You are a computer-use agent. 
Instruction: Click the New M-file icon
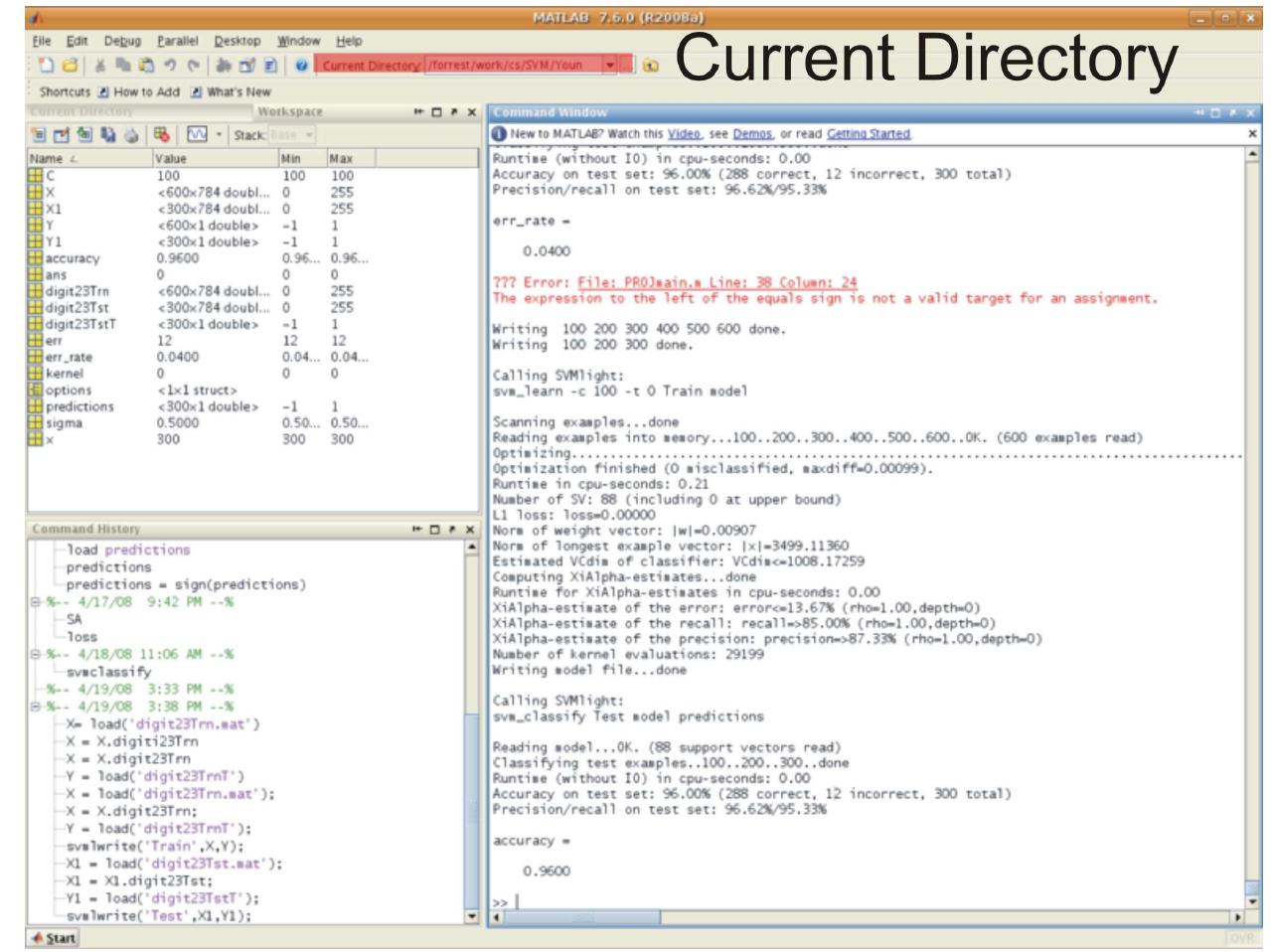(46, 66)
